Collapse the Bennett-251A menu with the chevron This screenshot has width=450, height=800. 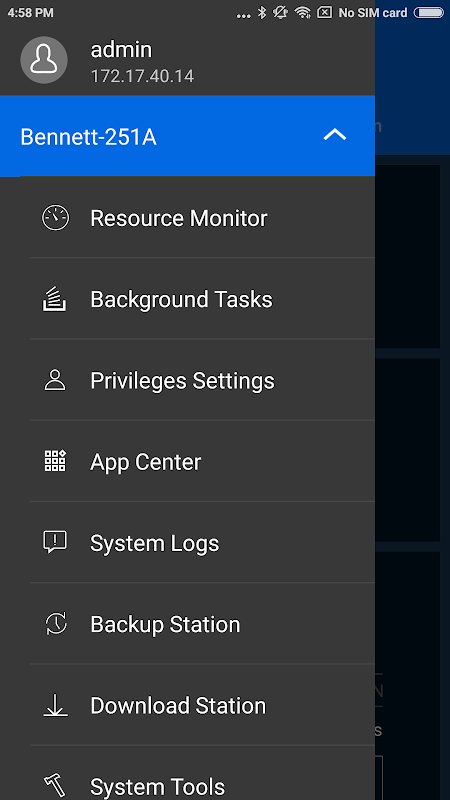(x=335, y=135)
